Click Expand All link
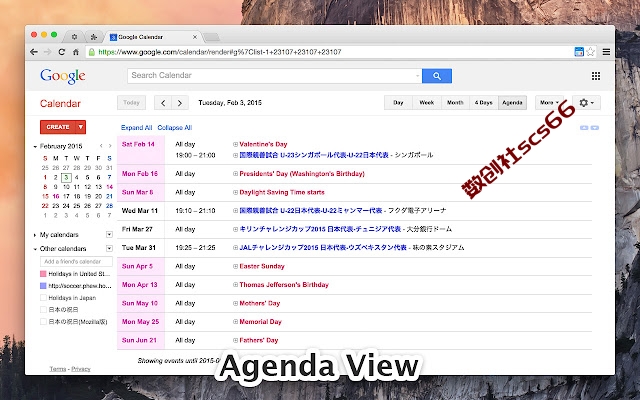The width and height of the screenshot is (640, 400). pyautogui.click(x=136, y=128)
